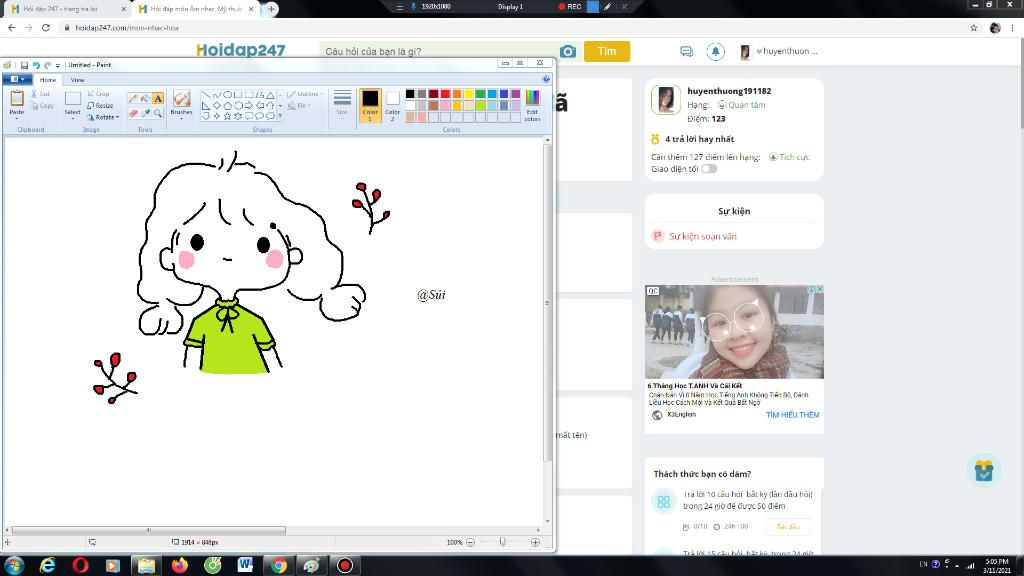Select the Color picker eyedropper tool
The width and height of the screenshot is (1024, 576).
(146, 113)
